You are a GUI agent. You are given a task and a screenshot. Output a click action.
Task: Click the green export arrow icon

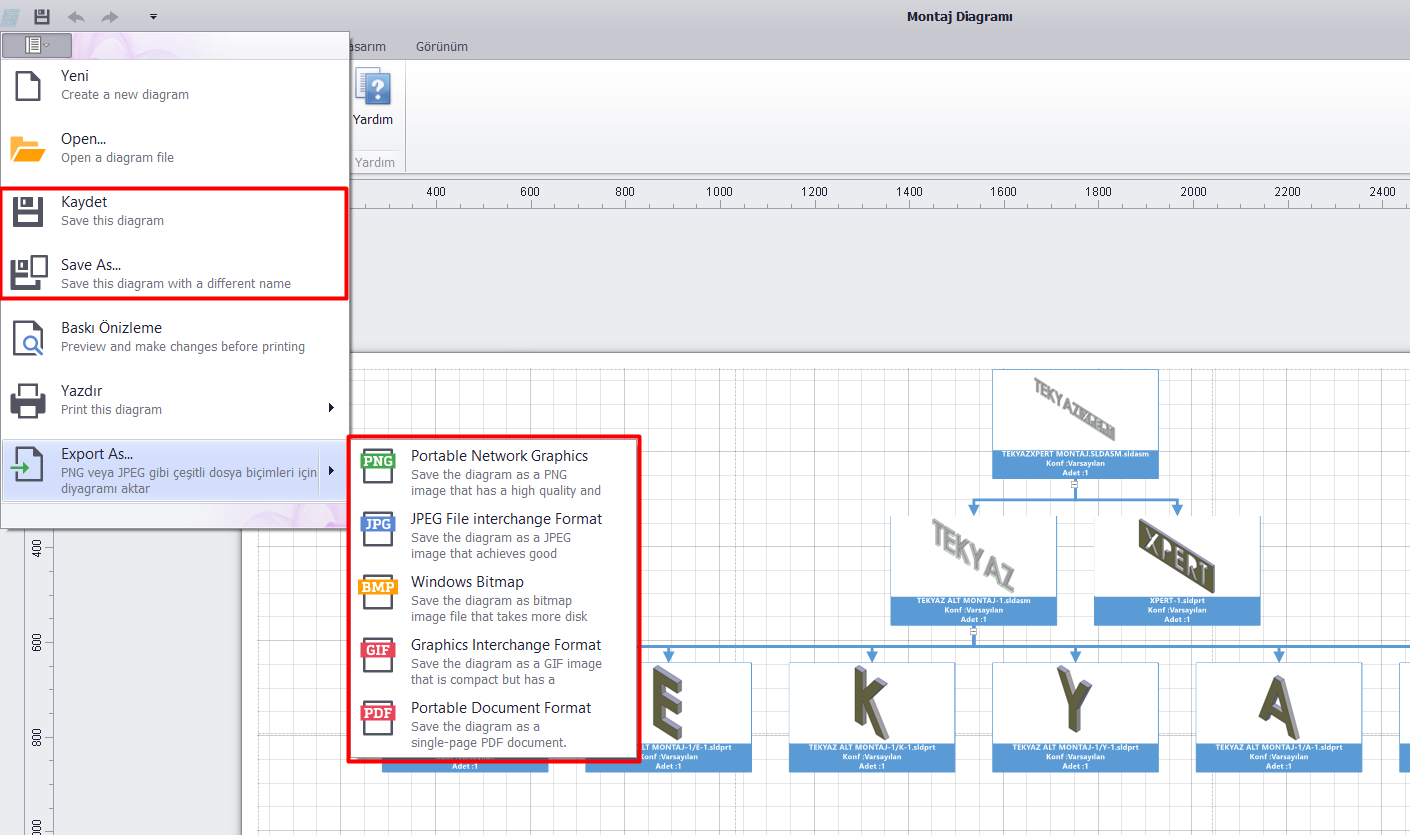[28, 465]
